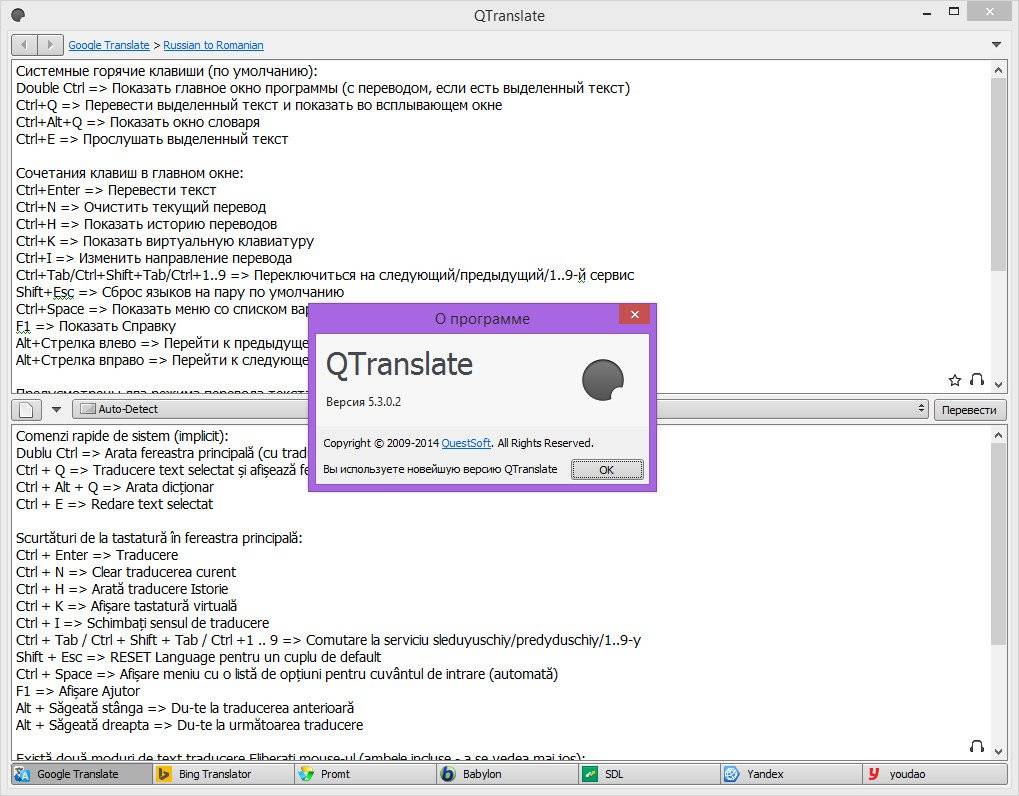Go back with the left navigation arrow
Viewport: 1019px width, 796px height.
pyautogui.click(x=24, y=45)
